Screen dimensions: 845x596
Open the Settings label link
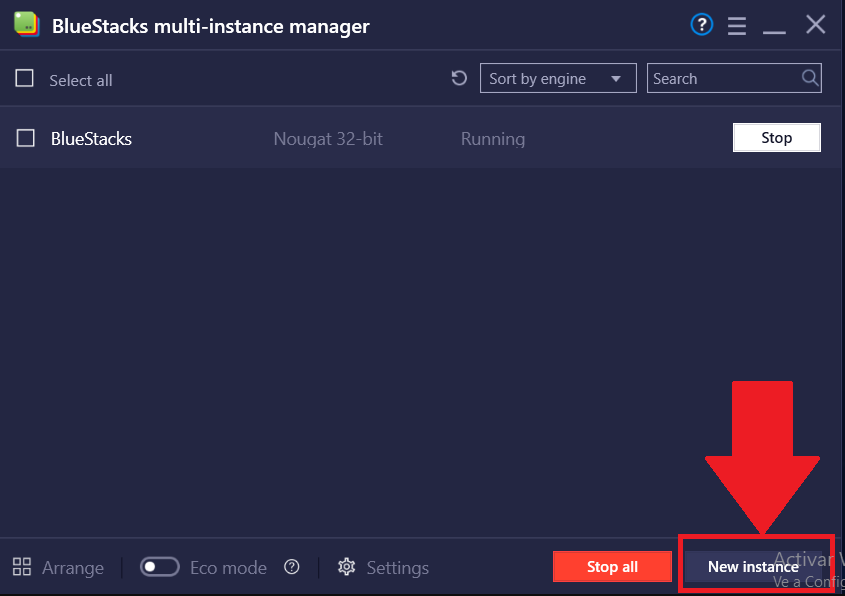[x=397, y=567]
